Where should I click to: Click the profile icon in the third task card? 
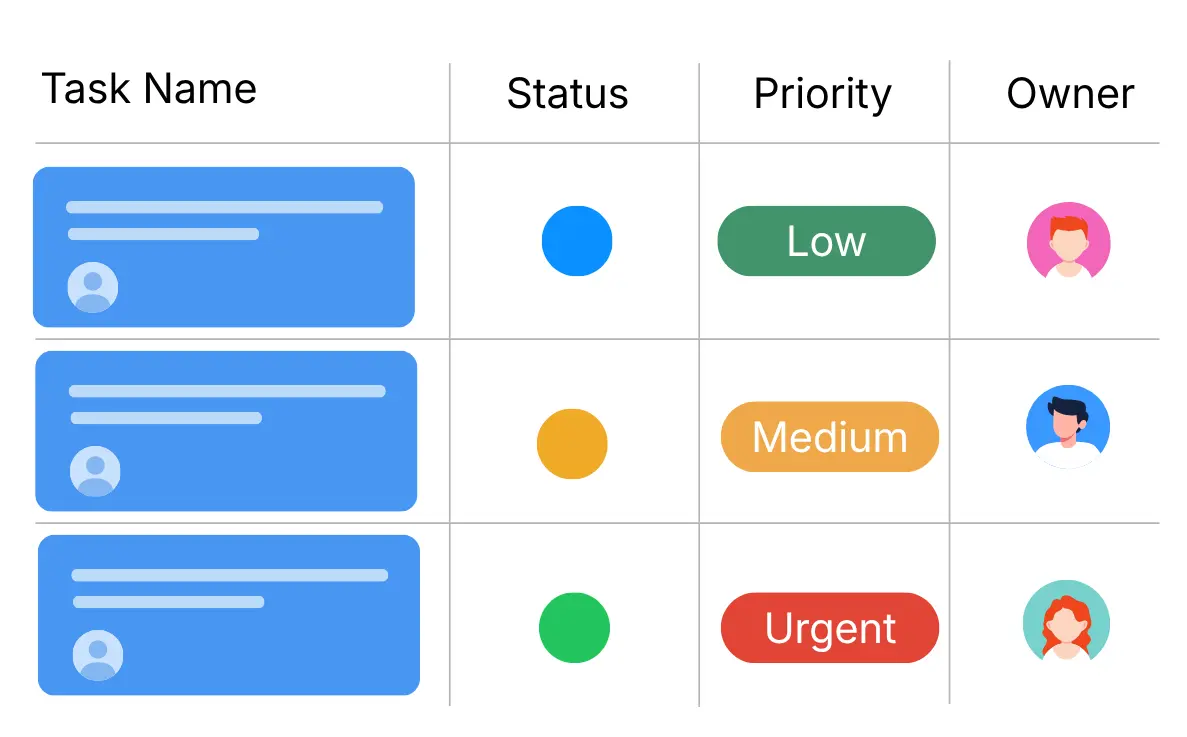tap(98, 656)
